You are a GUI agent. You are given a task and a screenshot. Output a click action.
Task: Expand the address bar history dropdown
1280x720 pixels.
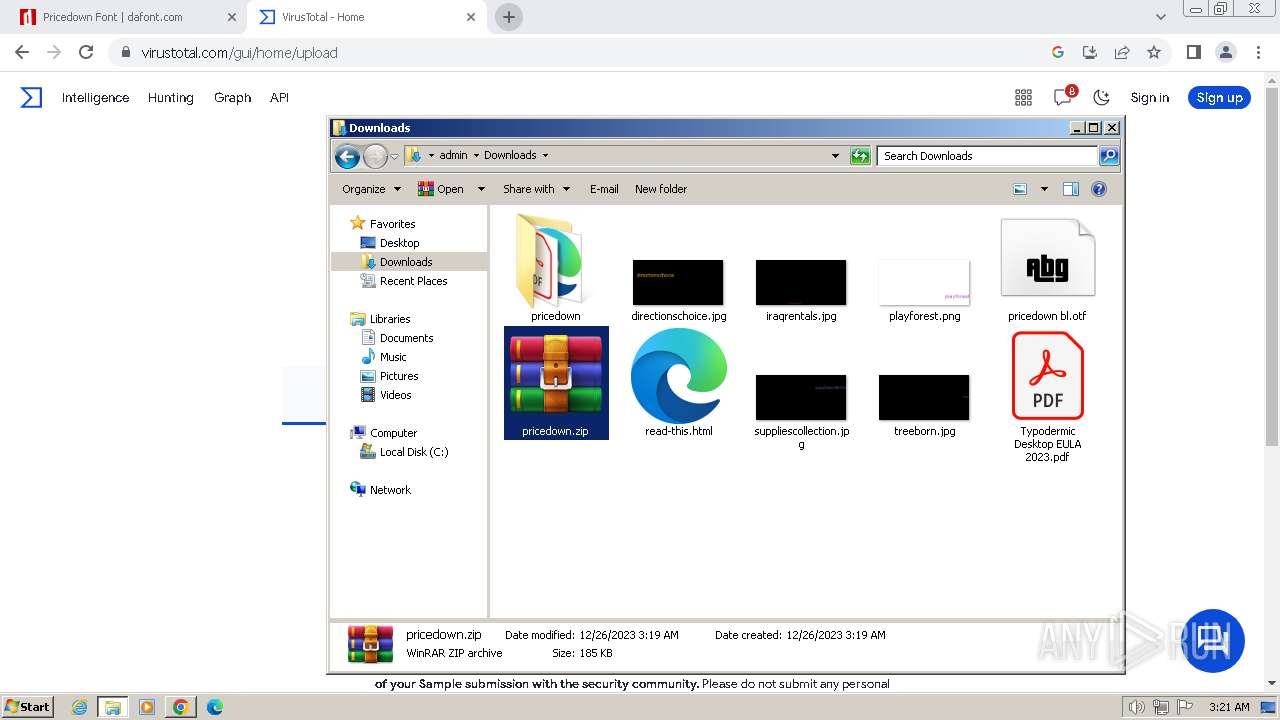pyautogui.click(x=835, y=155)
